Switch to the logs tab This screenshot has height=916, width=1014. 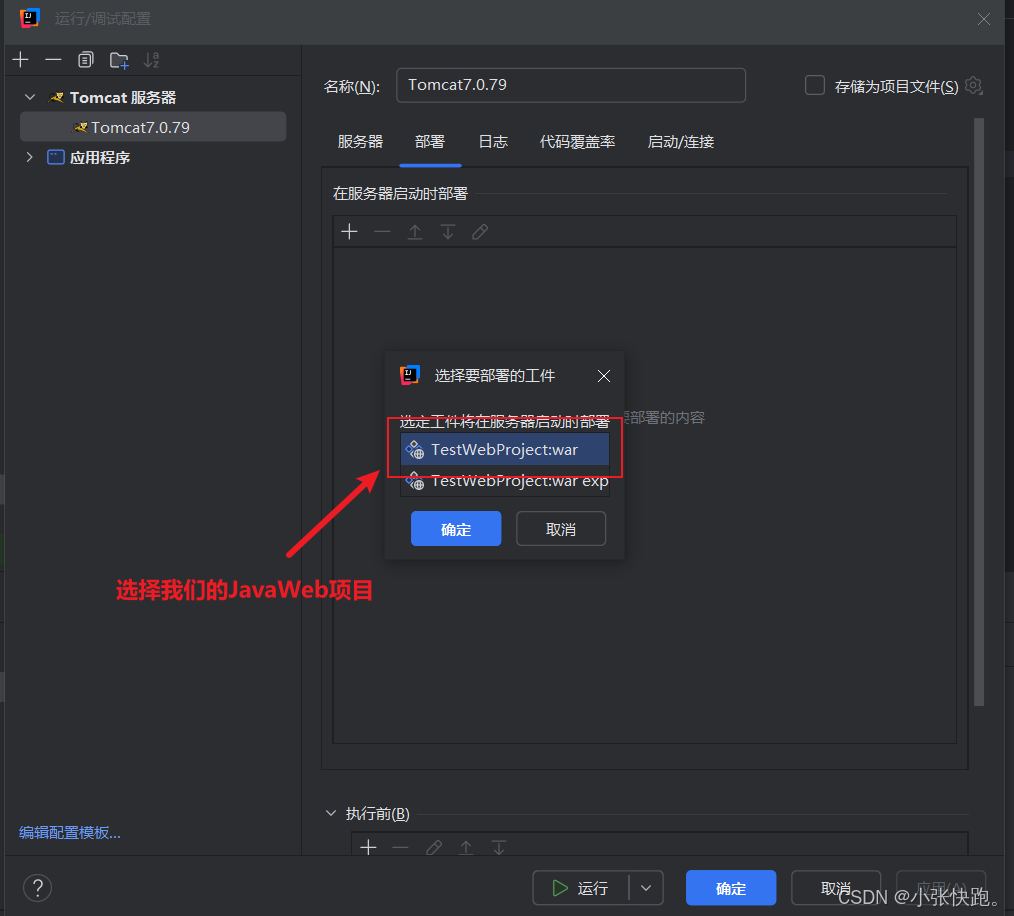(493, 142)
